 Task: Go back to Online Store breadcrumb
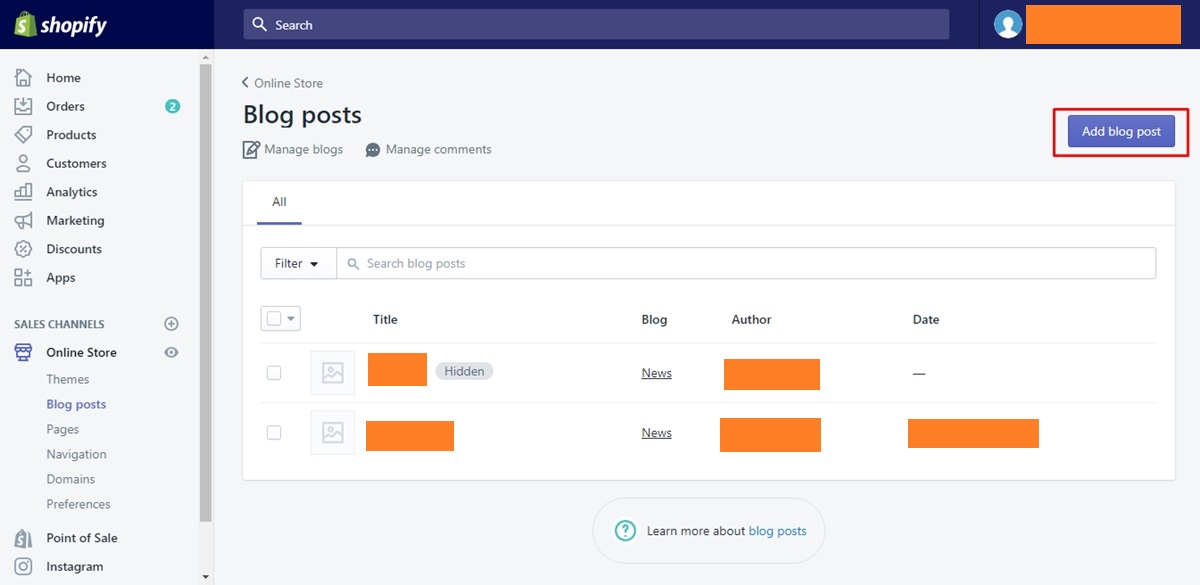(283, 83)
